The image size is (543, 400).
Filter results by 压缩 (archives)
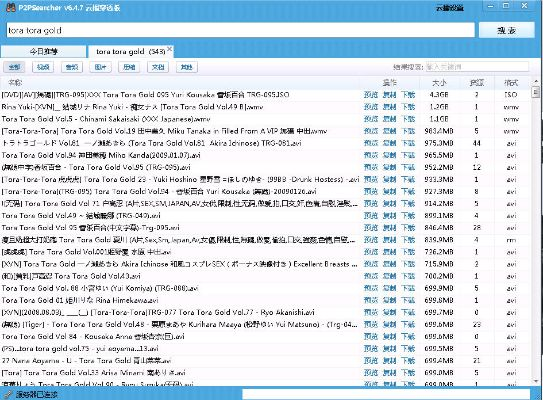click(129, 67)
